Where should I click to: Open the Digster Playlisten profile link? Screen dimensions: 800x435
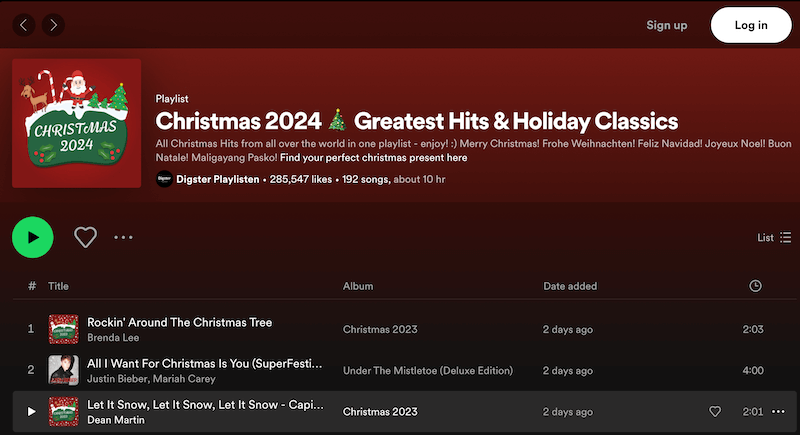217,180
